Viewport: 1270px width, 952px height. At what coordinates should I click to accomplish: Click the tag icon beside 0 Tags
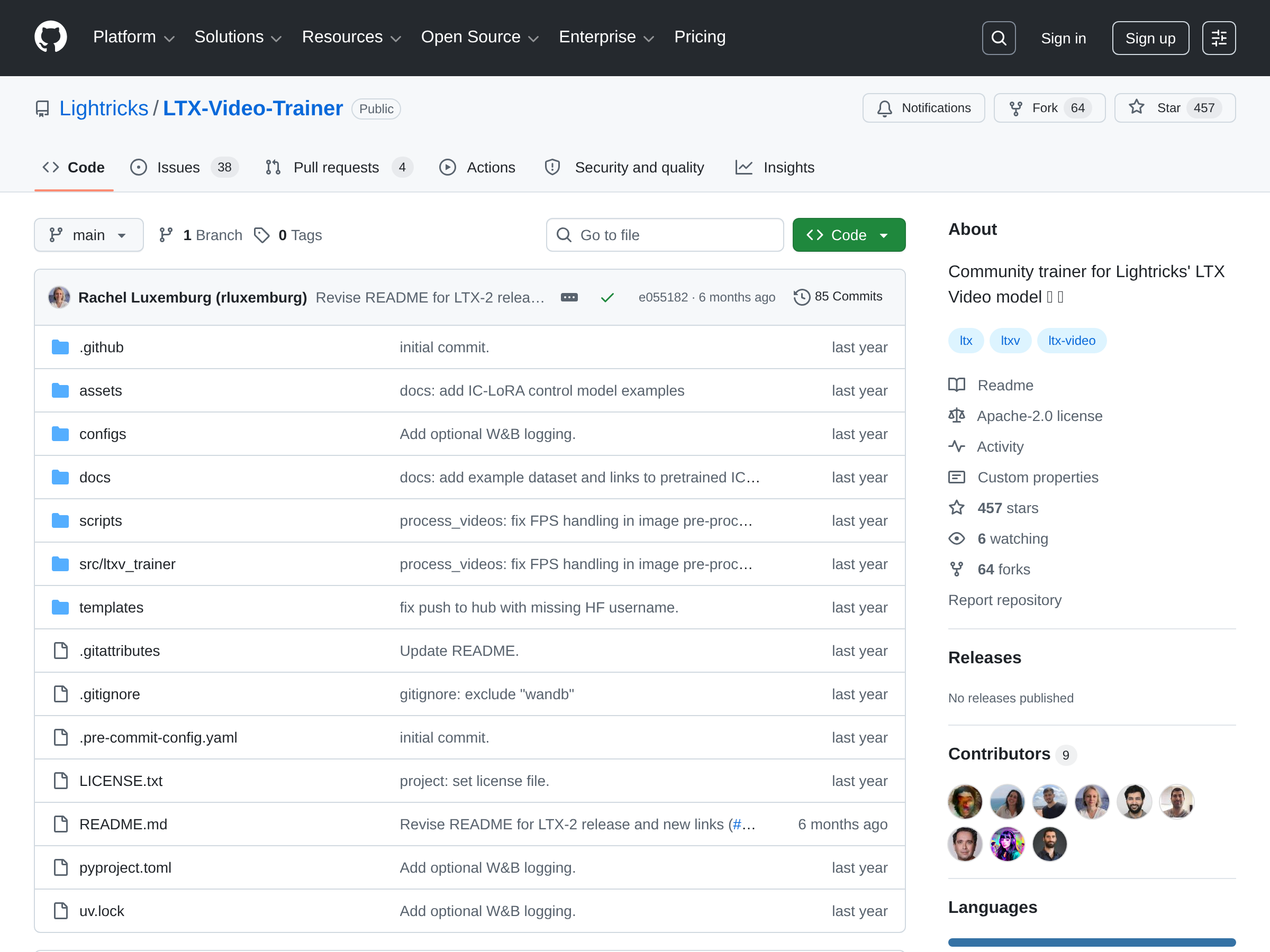[x=262, y=235]
